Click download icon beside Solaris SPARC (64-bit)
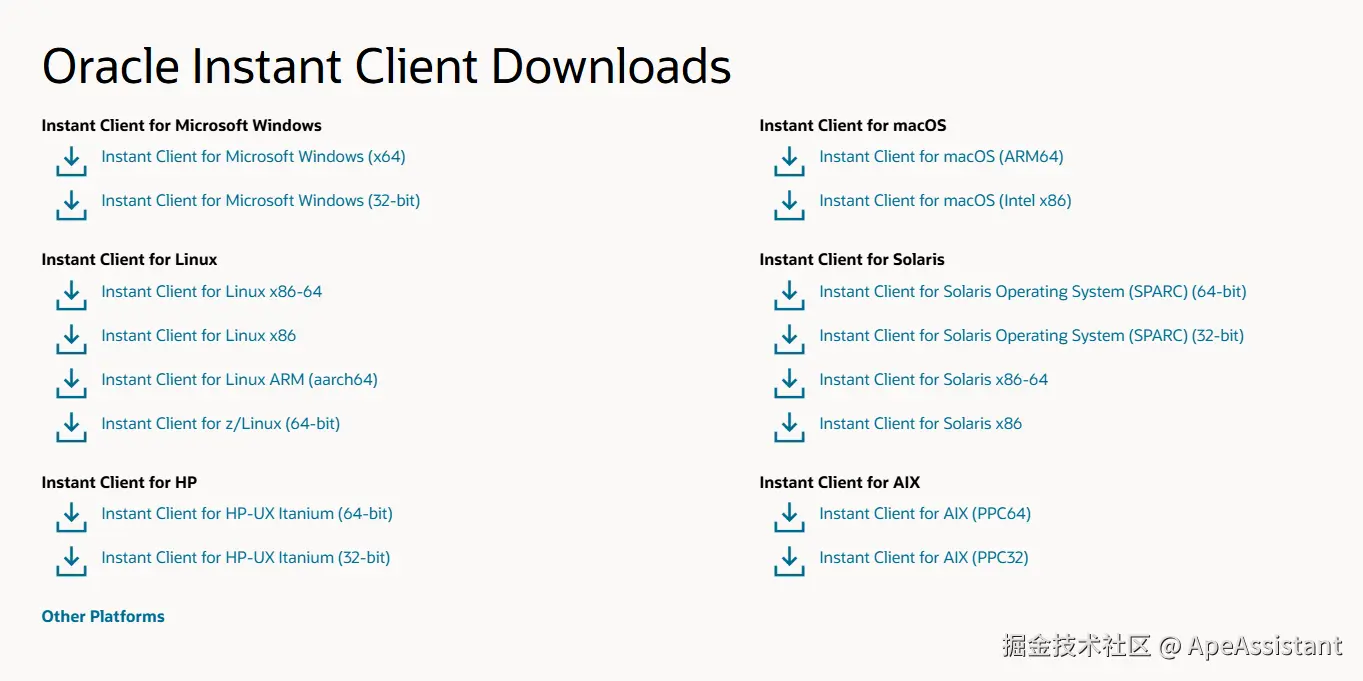 point(789,296)
